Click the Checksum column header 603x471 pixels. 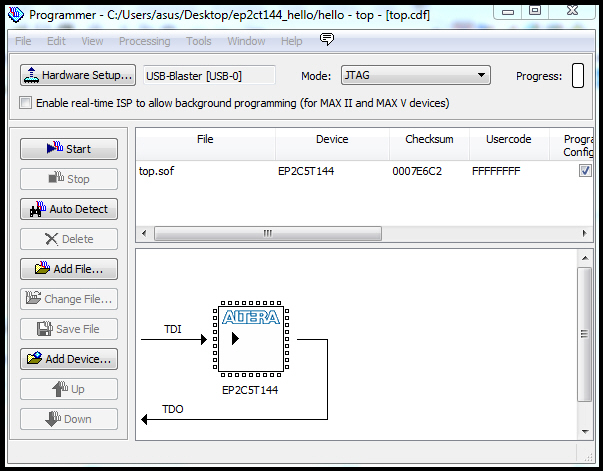click(429, 144)
